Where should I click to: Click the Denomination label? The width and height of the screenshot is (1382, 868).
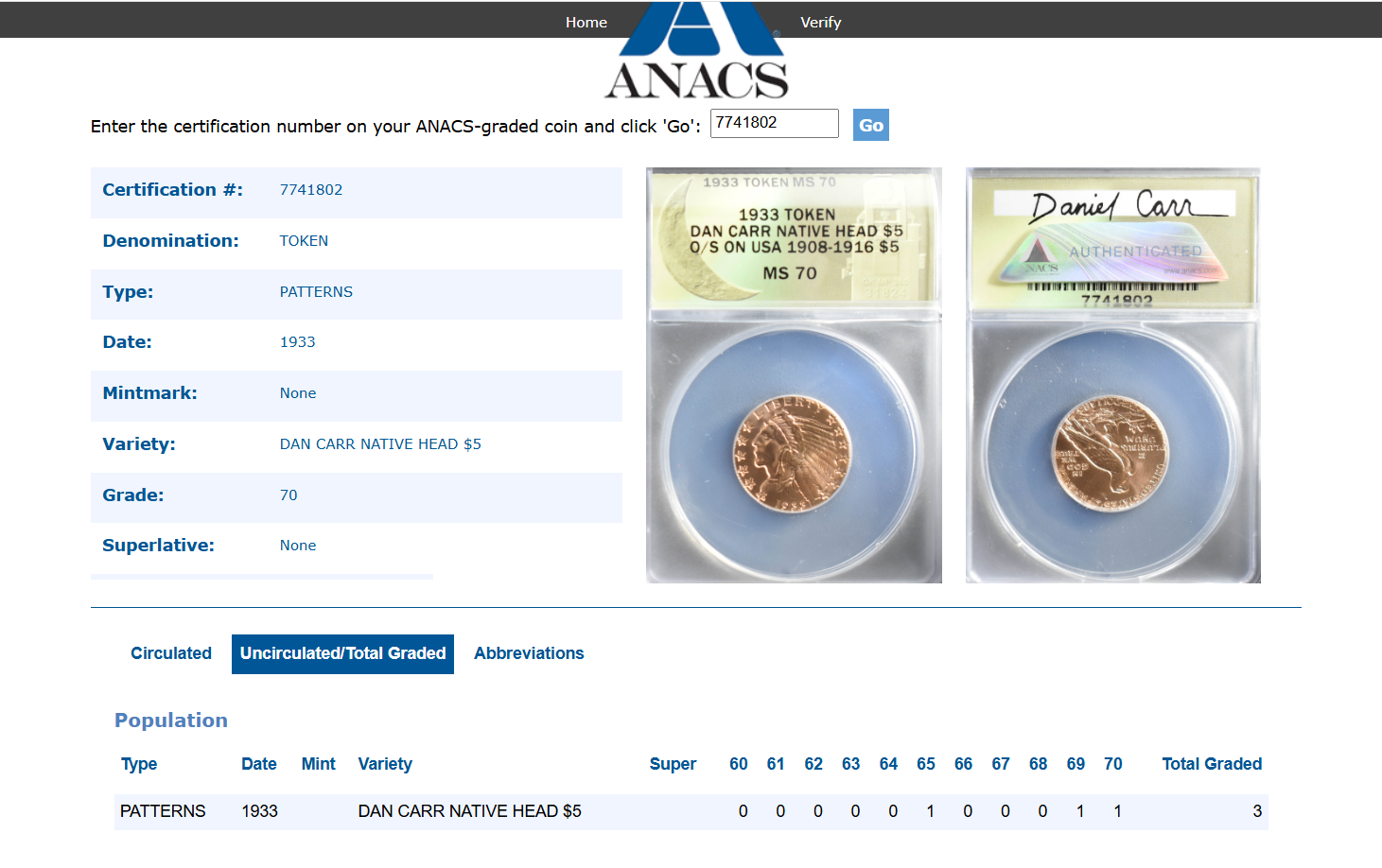coord(170,241)
